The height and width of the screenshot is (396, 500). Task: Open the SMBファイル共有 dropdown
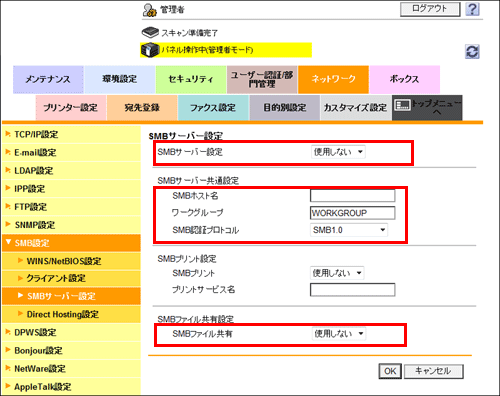339,334
